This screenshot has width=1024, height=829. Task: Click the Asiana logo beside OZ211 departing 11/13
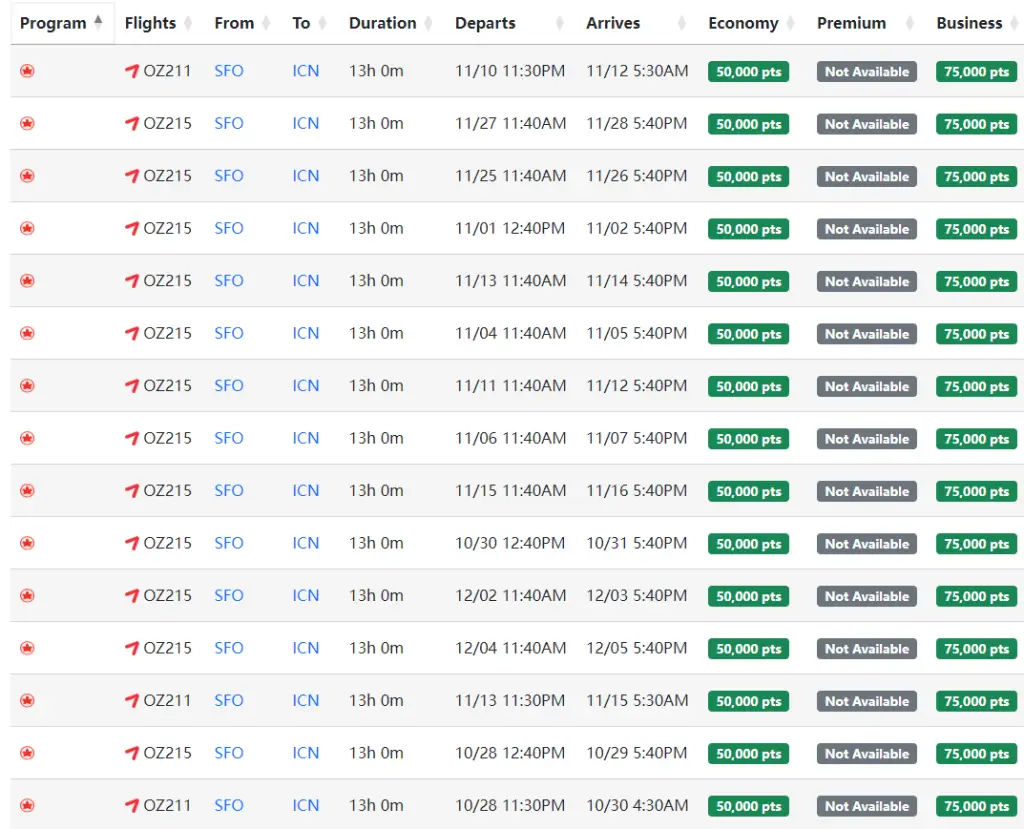pos(132,701)
